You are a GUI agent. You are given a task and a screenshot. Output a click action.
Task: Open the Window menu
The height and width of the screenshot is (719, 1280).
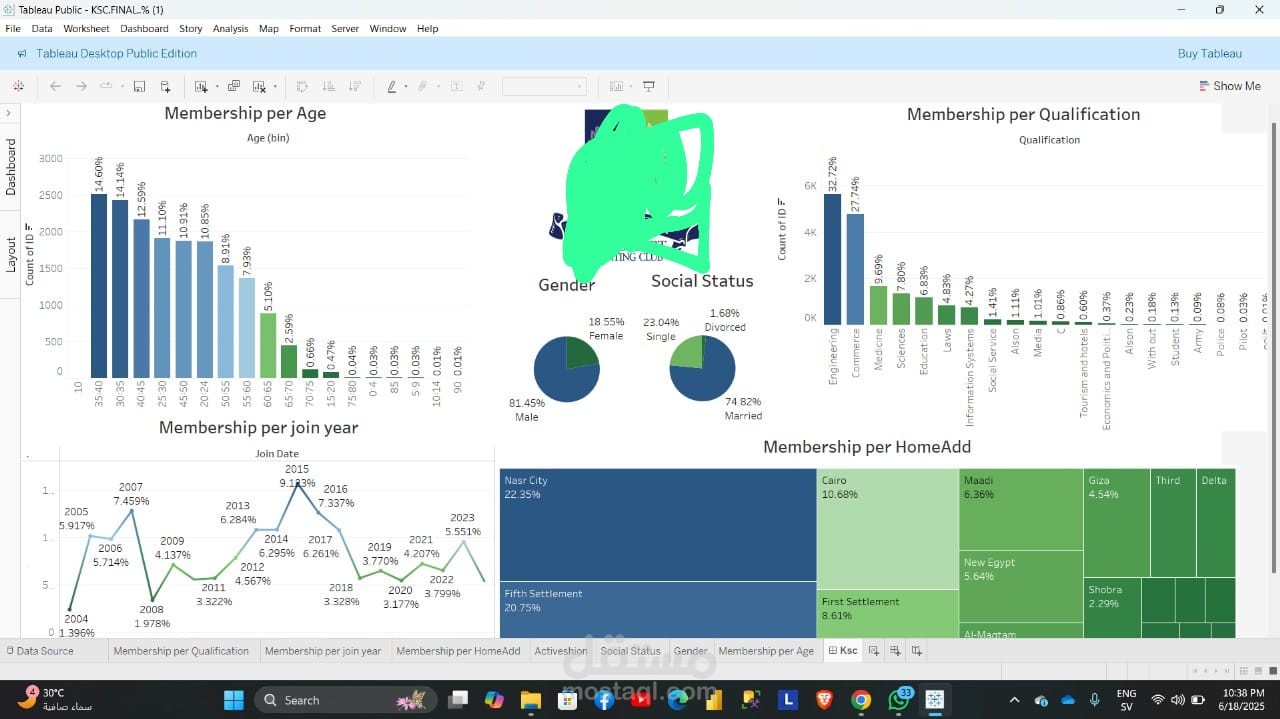388,29
